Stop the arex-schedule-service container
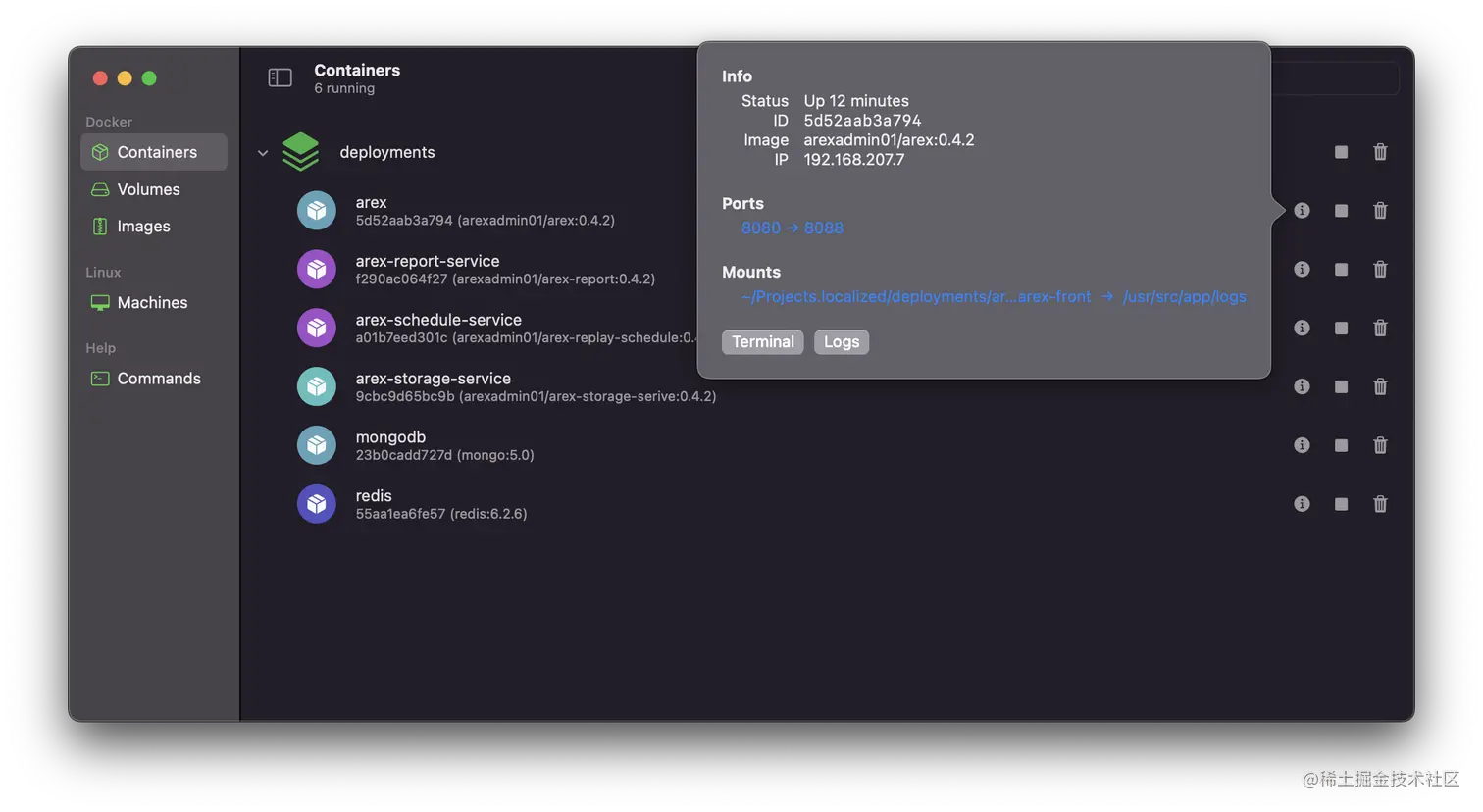This screenshot has width=1483, height=812. click(x=1341, y=329)
